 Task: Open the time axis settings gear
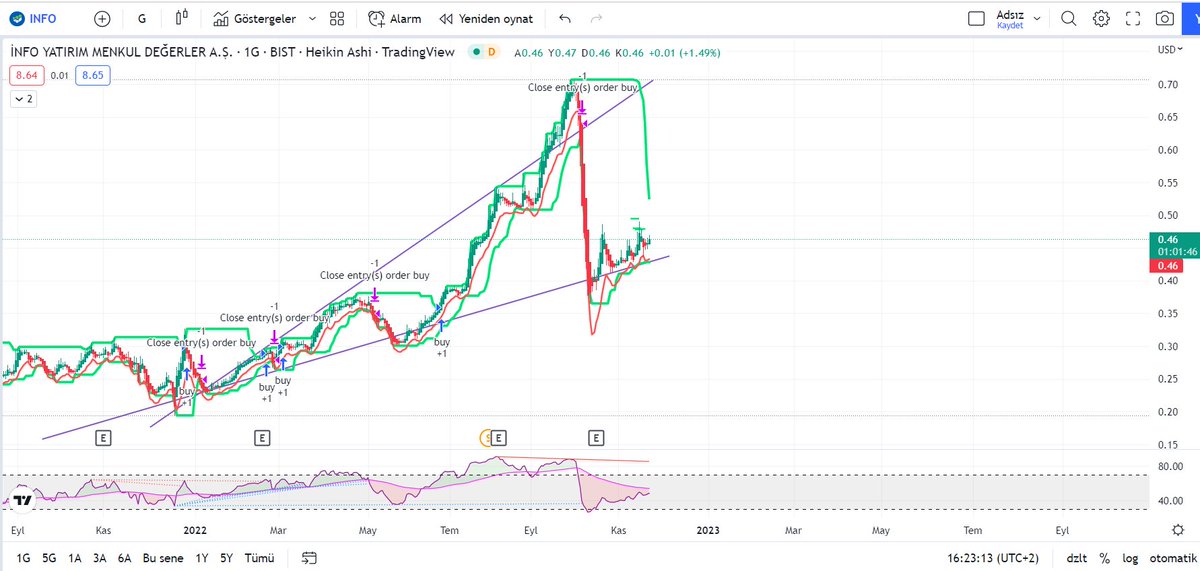coord(1178,529)
